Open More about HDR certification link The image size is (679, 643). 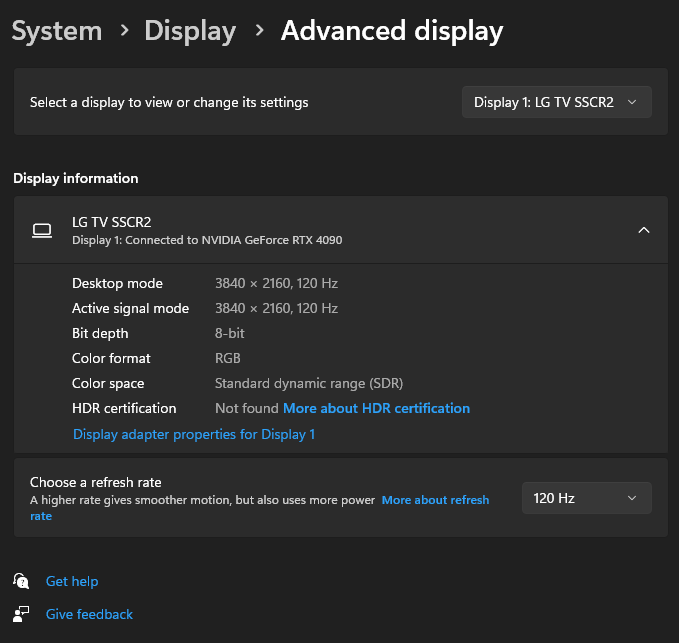pyautogui.click(x=376, y=408)
